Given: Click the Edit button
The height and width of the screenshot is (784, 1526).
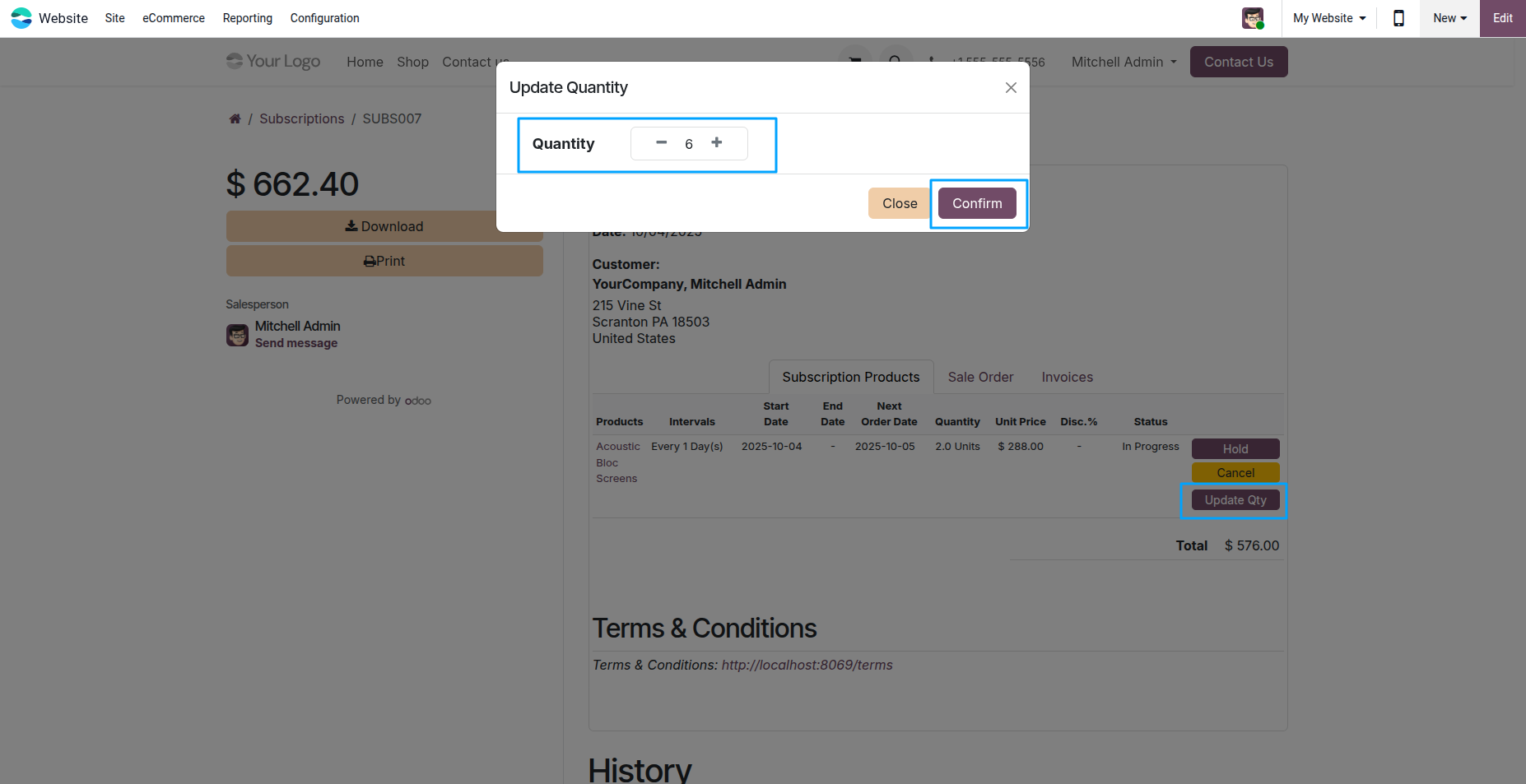Looking at the screenshot, I should click(x=1503, y=18).
